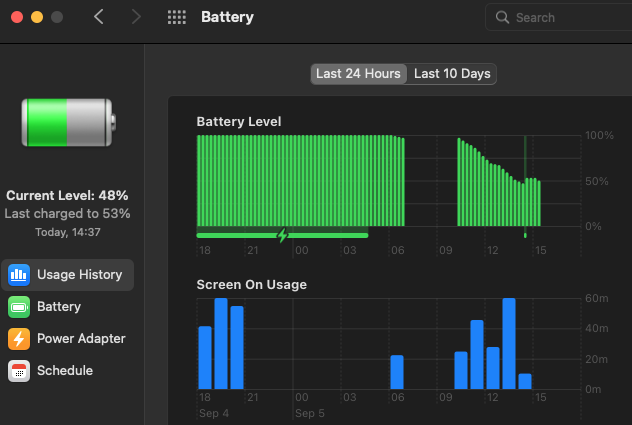The image size is (632, 425).
Task: Open the Schedule calendar icon
Action: tap(19, 371)
